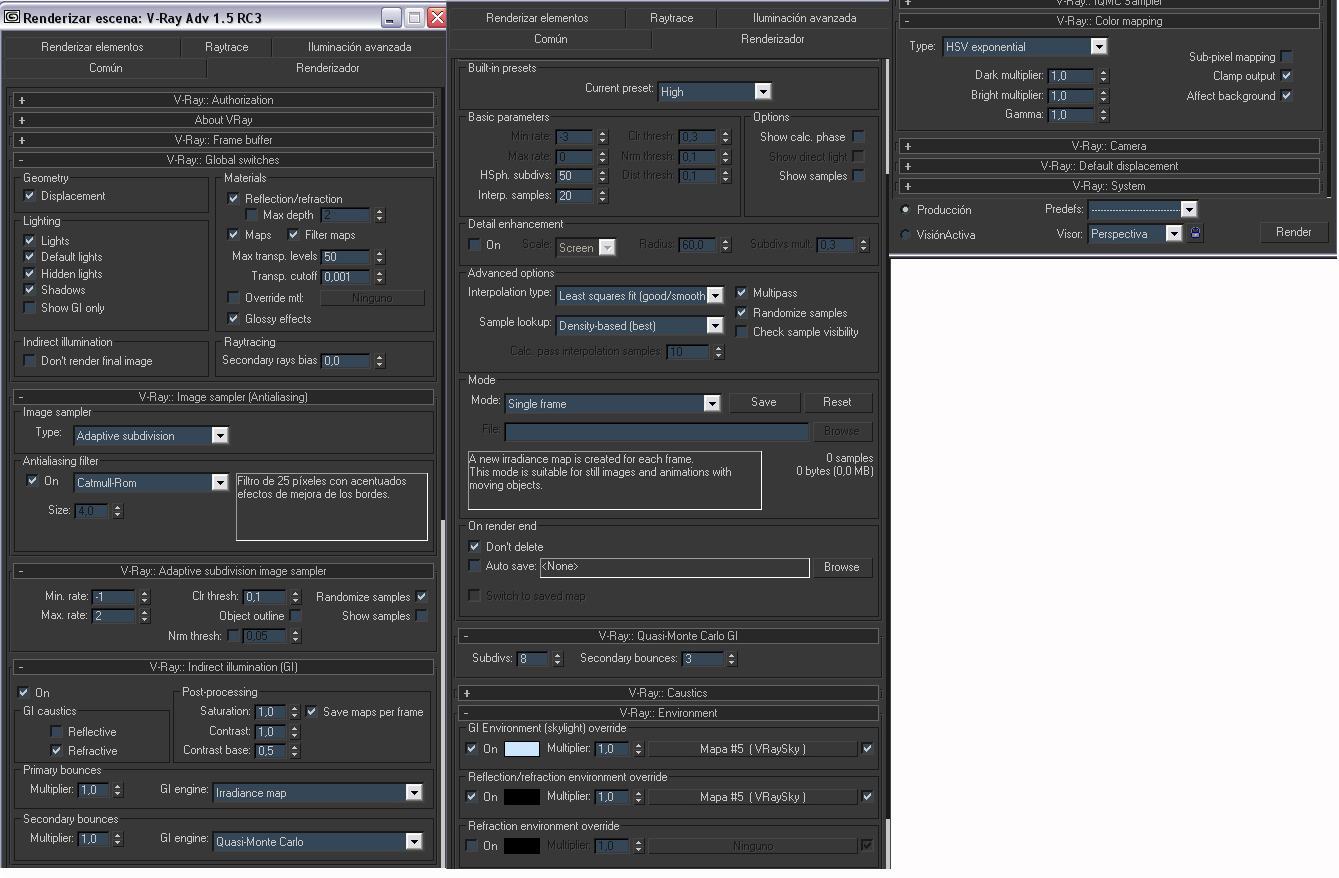Open Reflection/refraction environment color swatch
1339x878 pixels.
(522, 797)
